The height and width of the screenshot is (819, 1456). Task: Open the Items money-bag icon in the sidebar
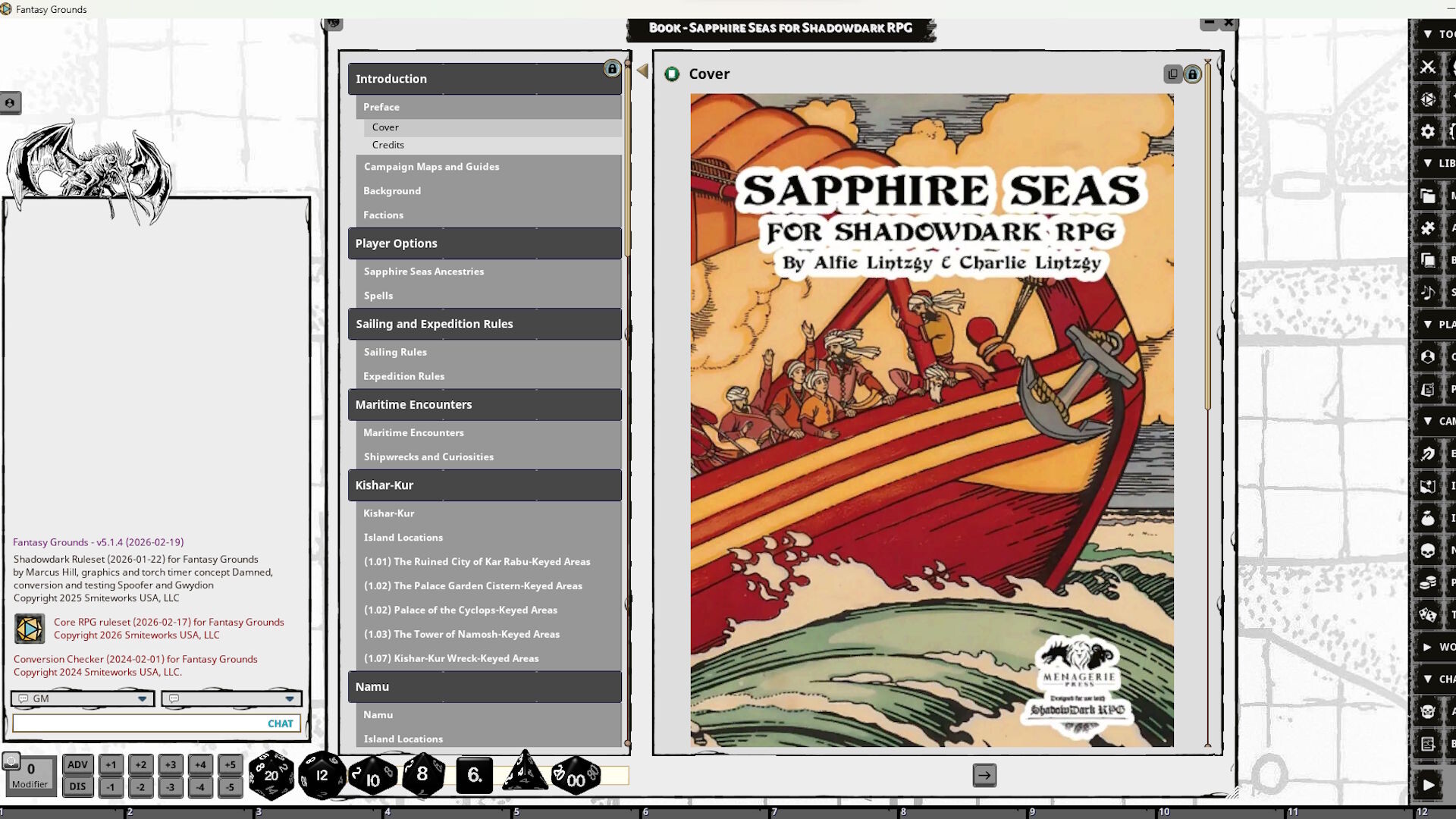pyautogui.click(x=1428, y=518)
